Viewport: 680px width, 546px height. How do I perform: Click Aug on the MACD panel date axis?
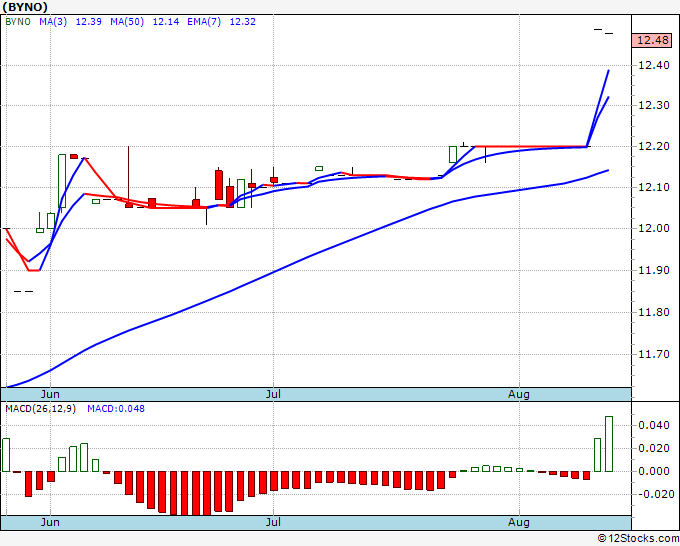[x=519, y=522]
